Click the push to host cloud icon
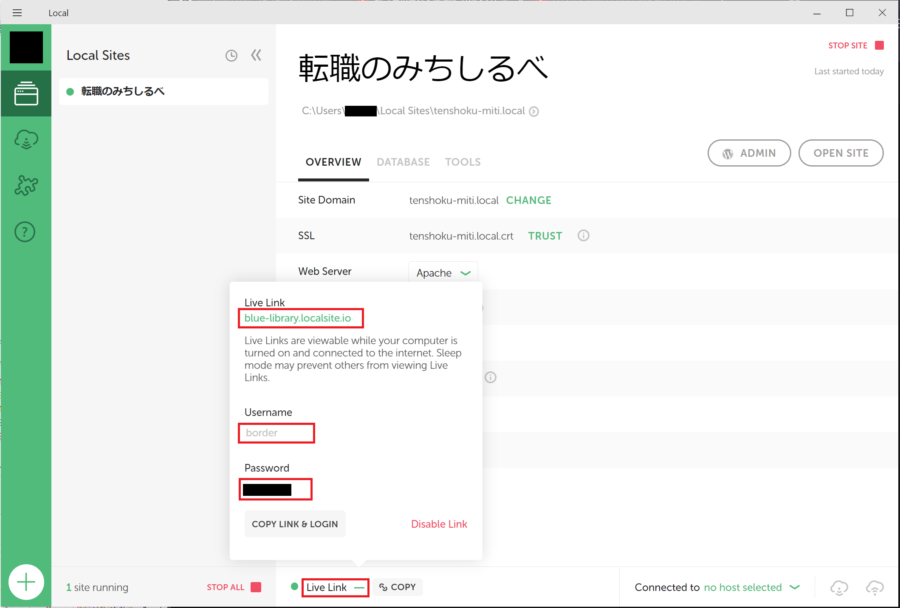The image size is (900, 608). pos(875,587)
